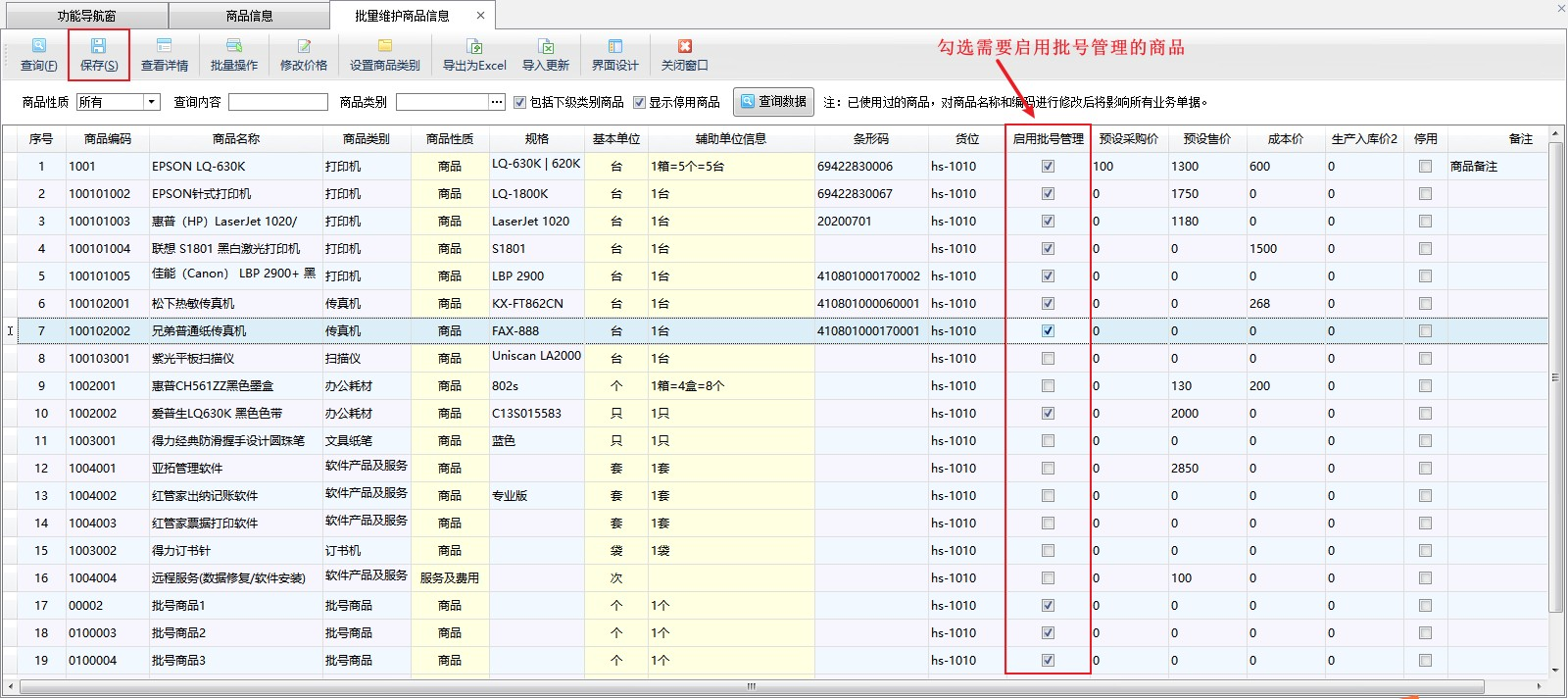Image resolution: width=1568 pixels, height=699 pixels.
Task: Click the 查询数据 button
Action: coord(773,102)
